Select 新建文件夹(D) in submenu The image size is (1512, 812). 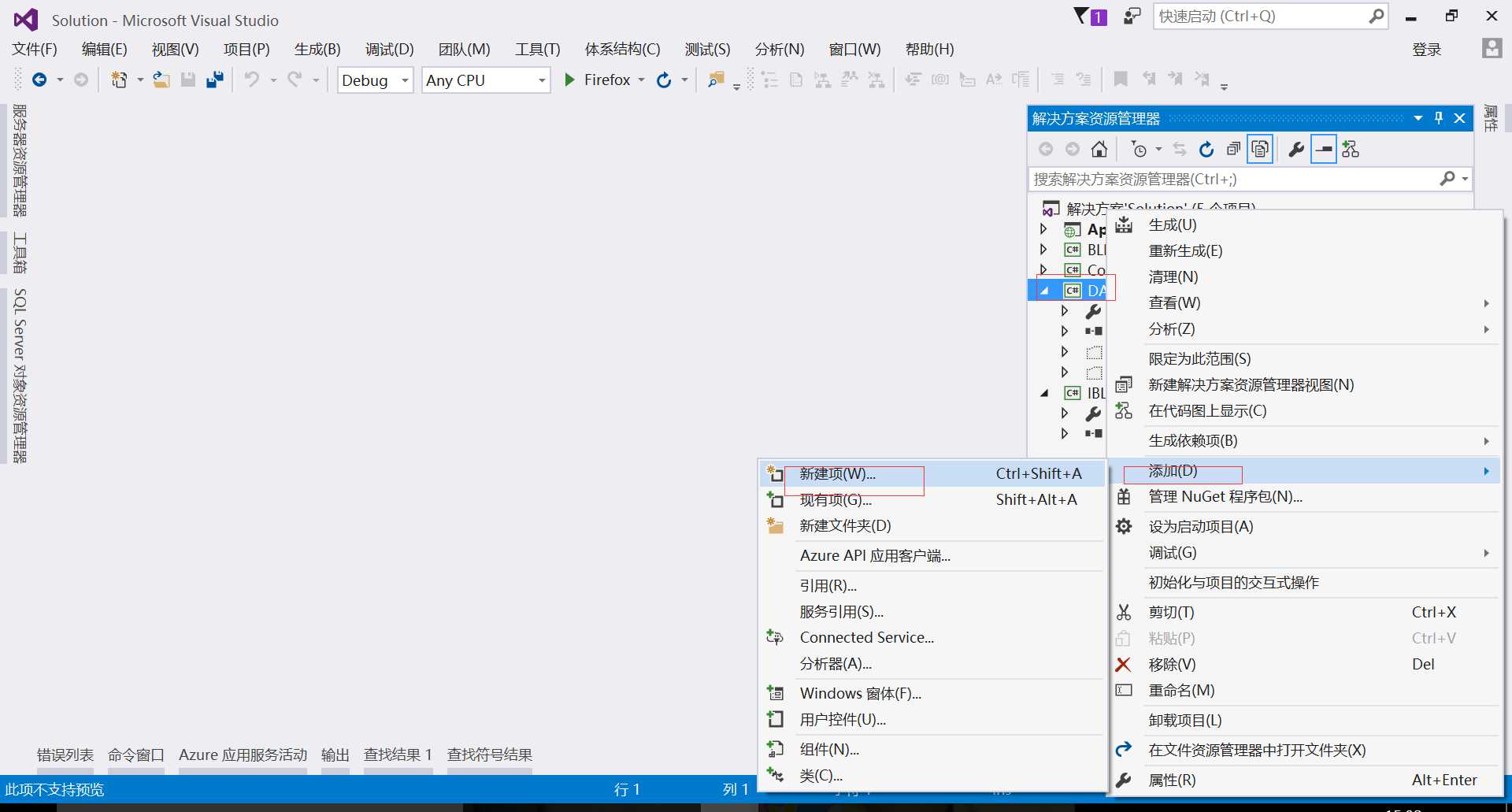933,525
